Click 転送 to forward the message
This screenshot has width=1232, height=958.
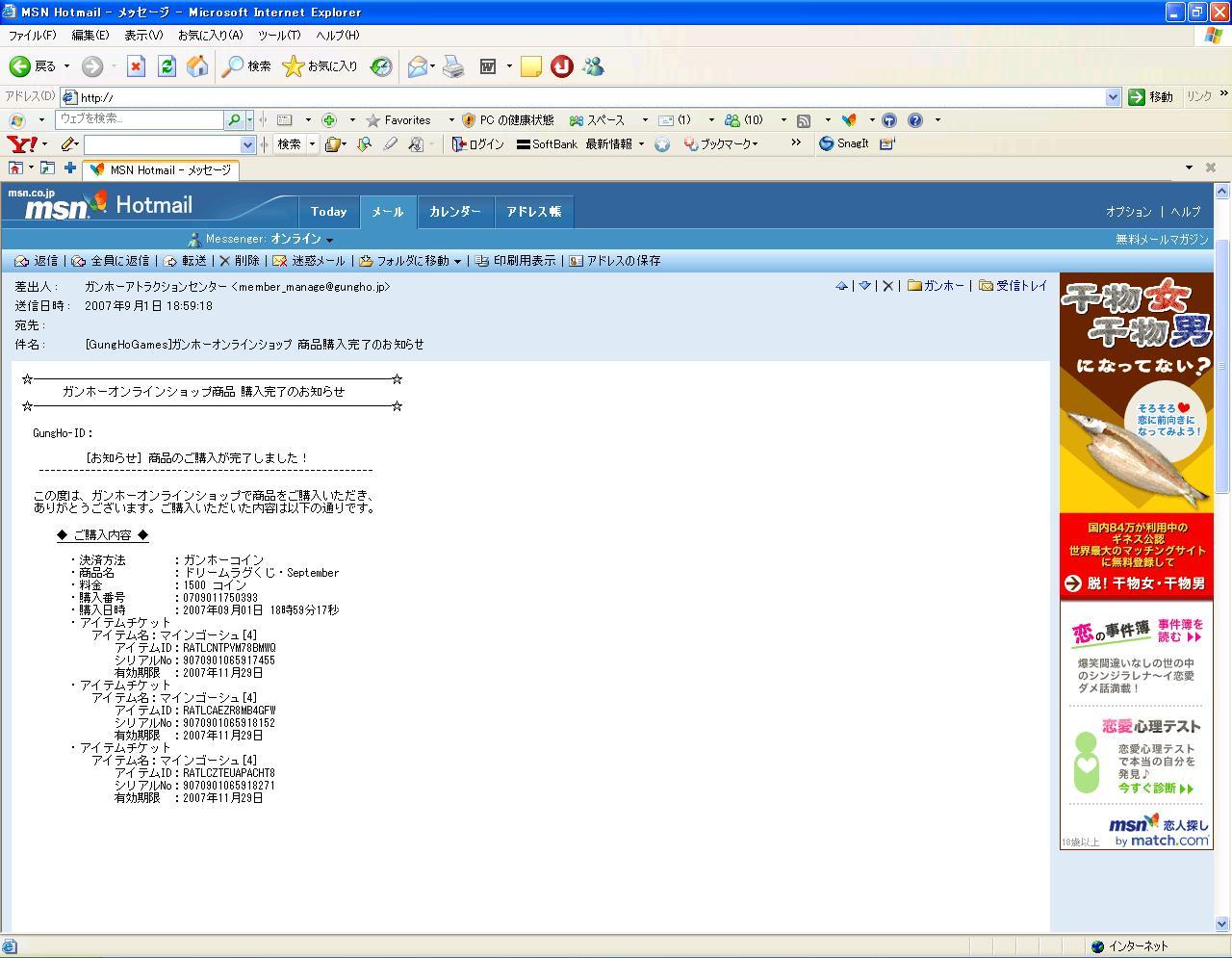click(186, 261)
